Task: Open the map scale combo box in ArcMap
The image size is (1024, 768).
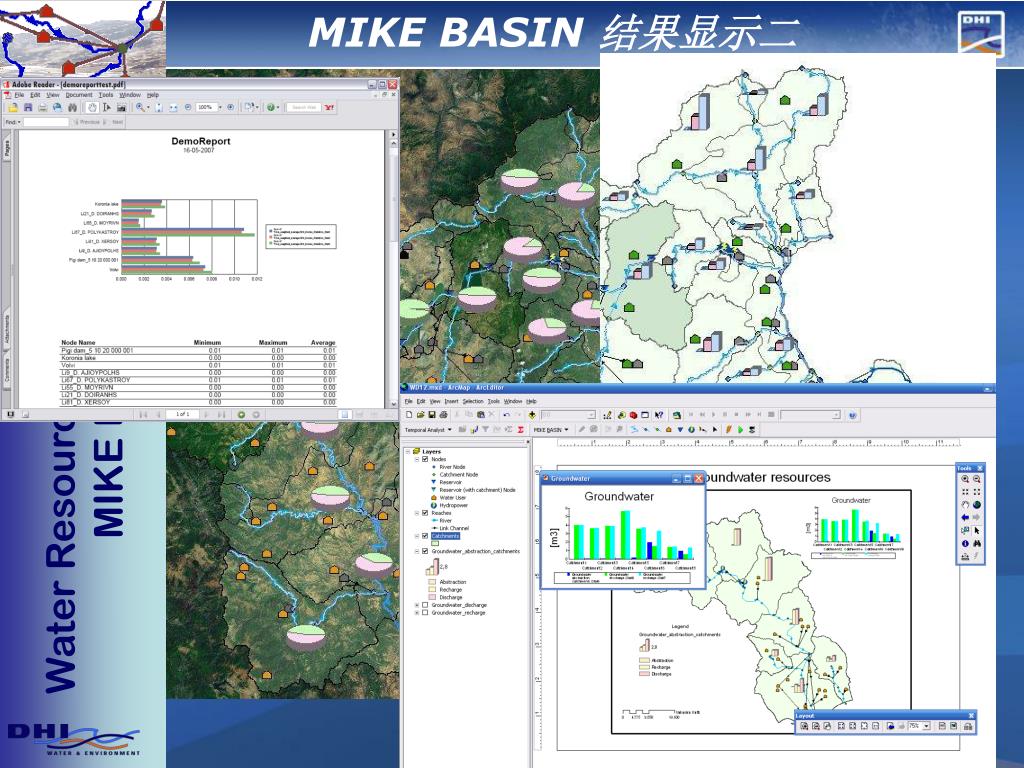Action: pyautogui.click(x=568, y=415)
